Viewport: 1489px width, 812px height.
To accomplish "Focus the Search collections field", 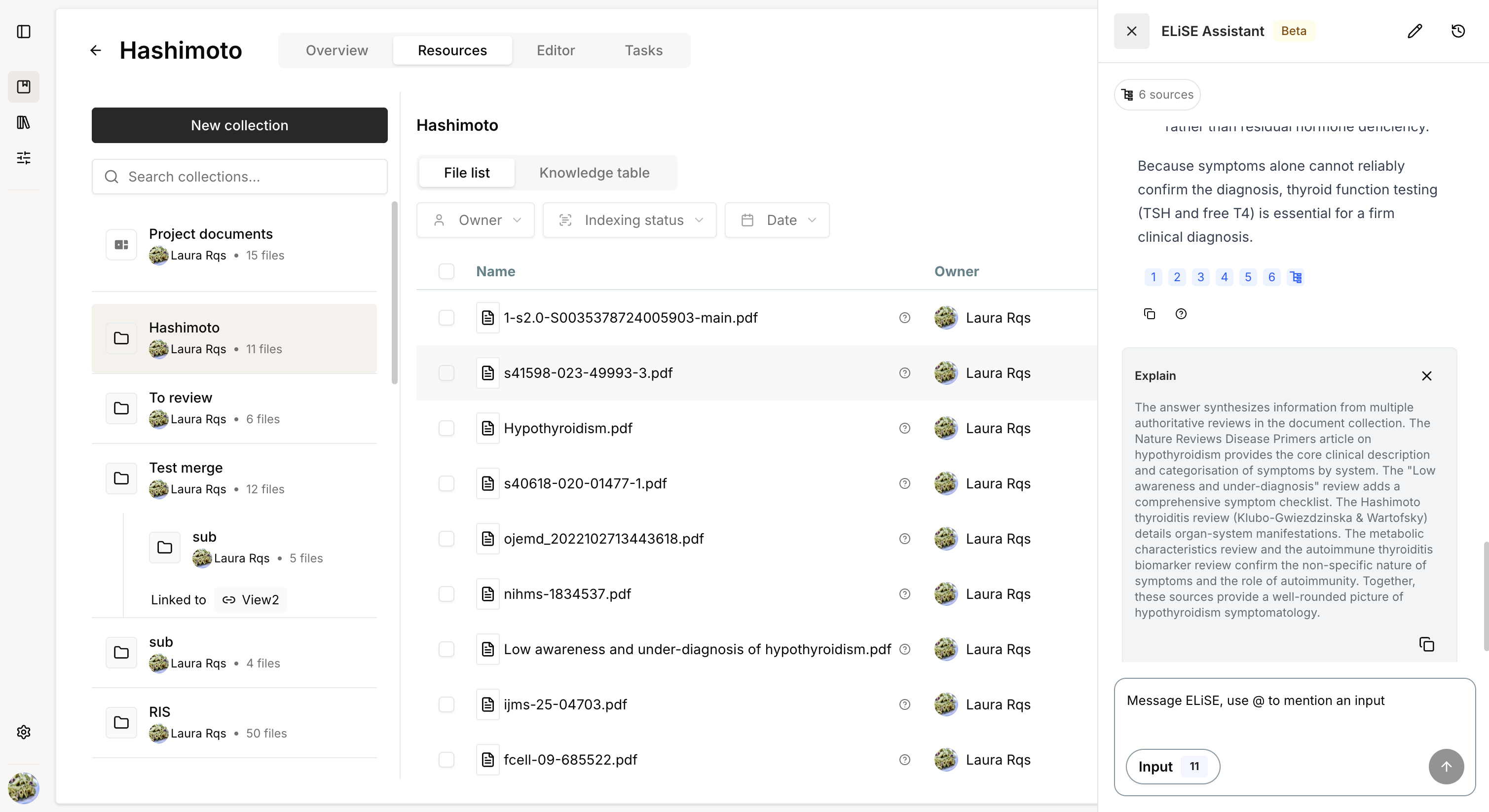I will click(239, 176).
